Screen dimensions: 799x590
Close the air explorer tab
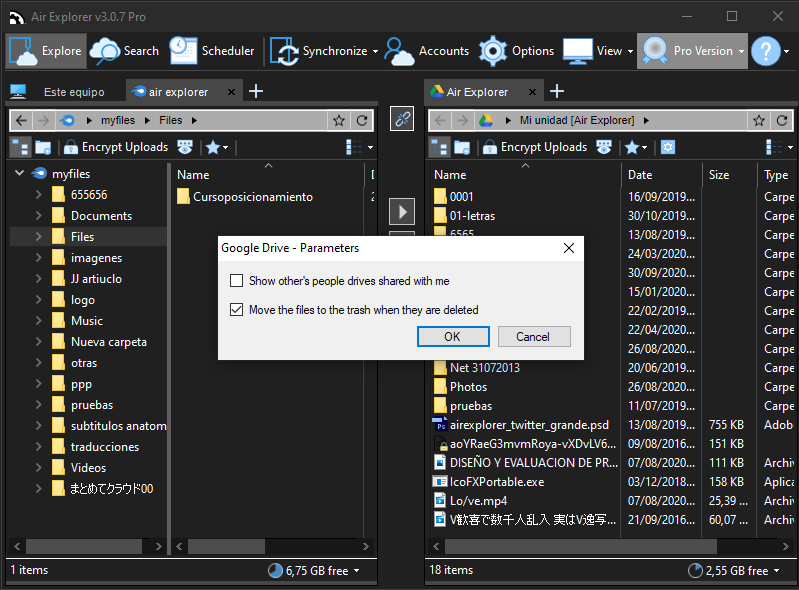point(231,92)
